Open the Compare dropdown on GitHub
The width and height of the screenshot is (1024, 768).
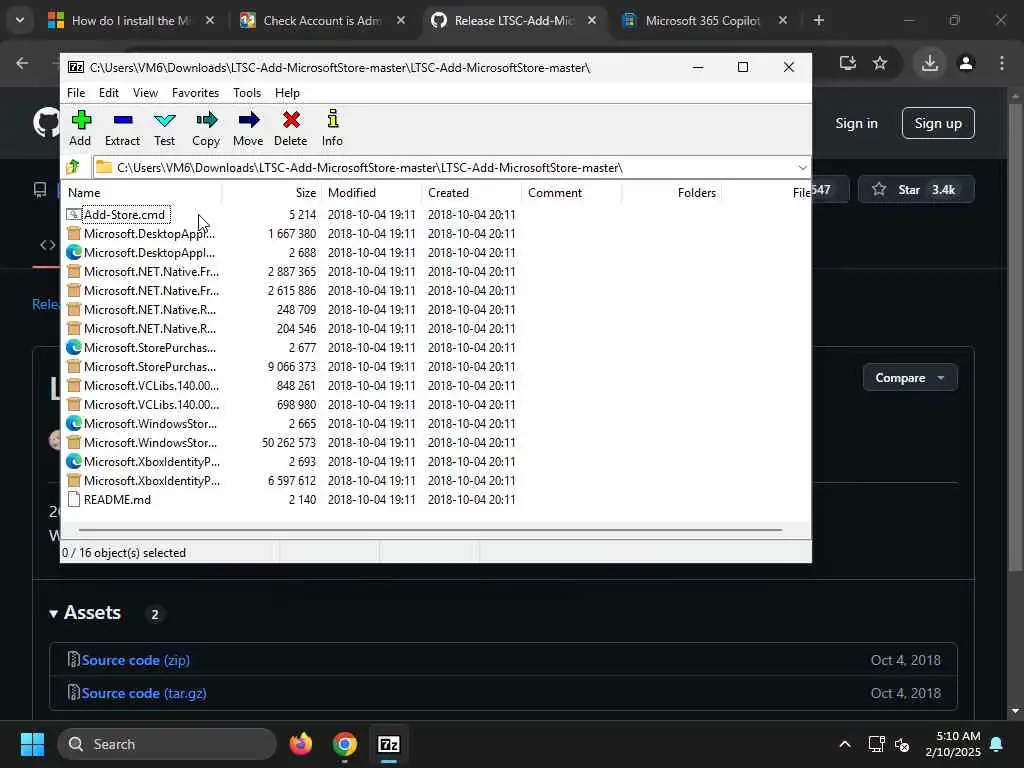point(910,378)
